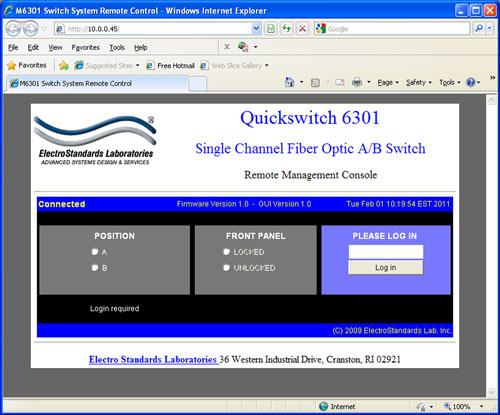500x415 pixels.
Task: Open the Help menu
Action: pyautogui.click(x=141, y=47)
